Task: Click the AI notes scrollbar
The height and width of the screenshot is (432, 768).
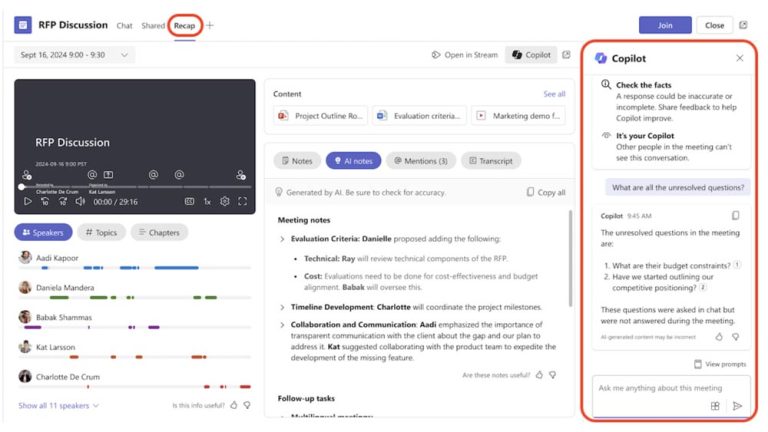Action: (570, 259)
